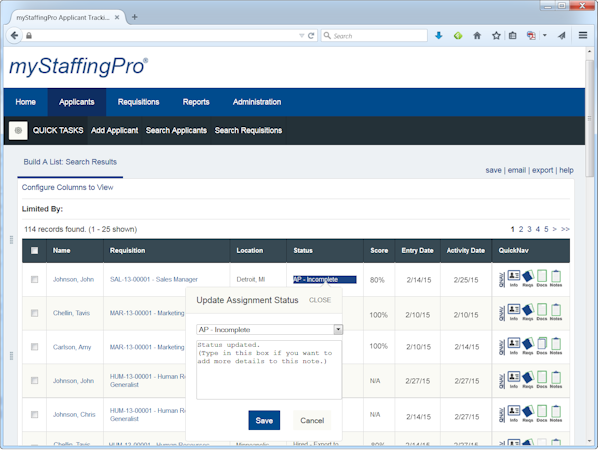The height and width of the screenshot is (450, 598).
Task: Check the box for Johnson, John Sales Manager row
Action: [x=34, y=280]
